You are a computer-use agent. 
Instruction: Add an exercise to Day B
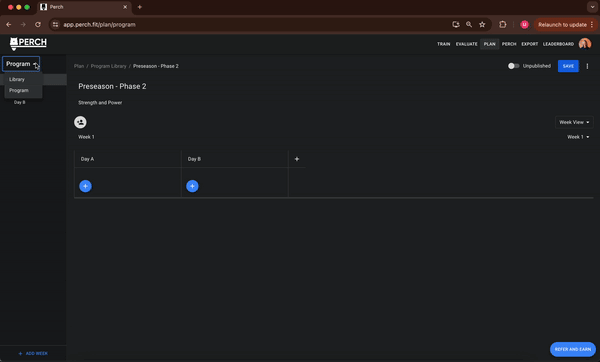click(192, 186)
